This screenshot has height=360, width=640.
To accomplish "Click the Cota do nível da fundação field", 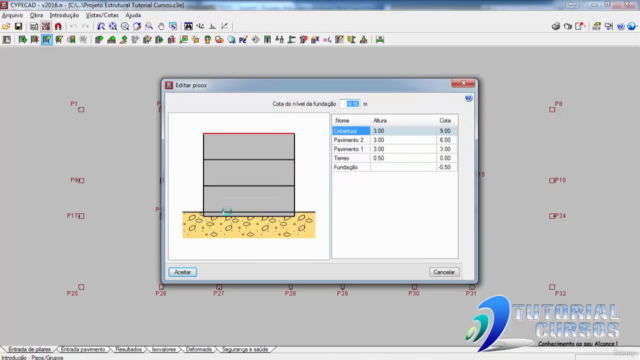I will 351,104.
